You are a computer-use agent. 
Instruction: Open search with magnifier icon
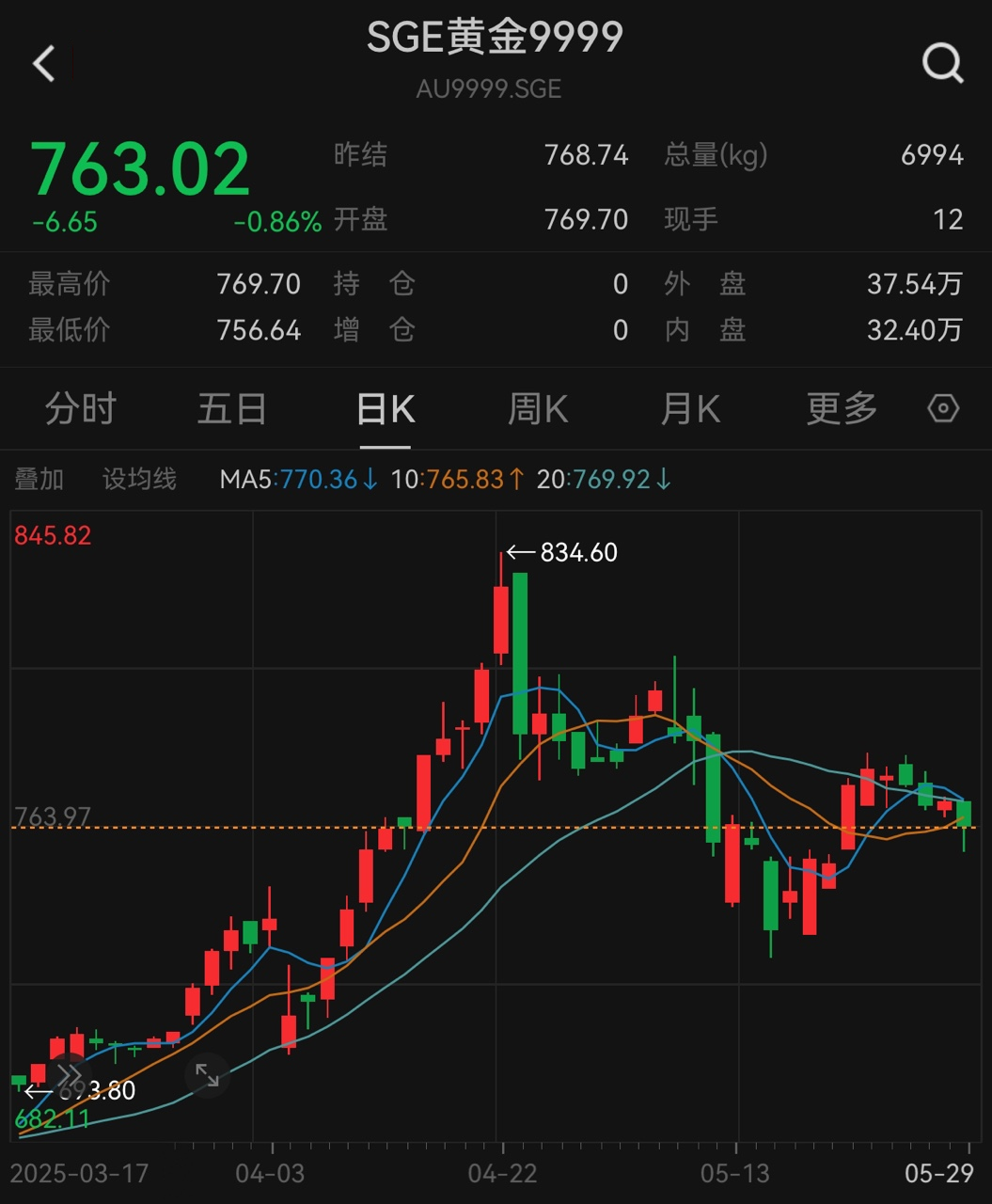click(942, 63)
